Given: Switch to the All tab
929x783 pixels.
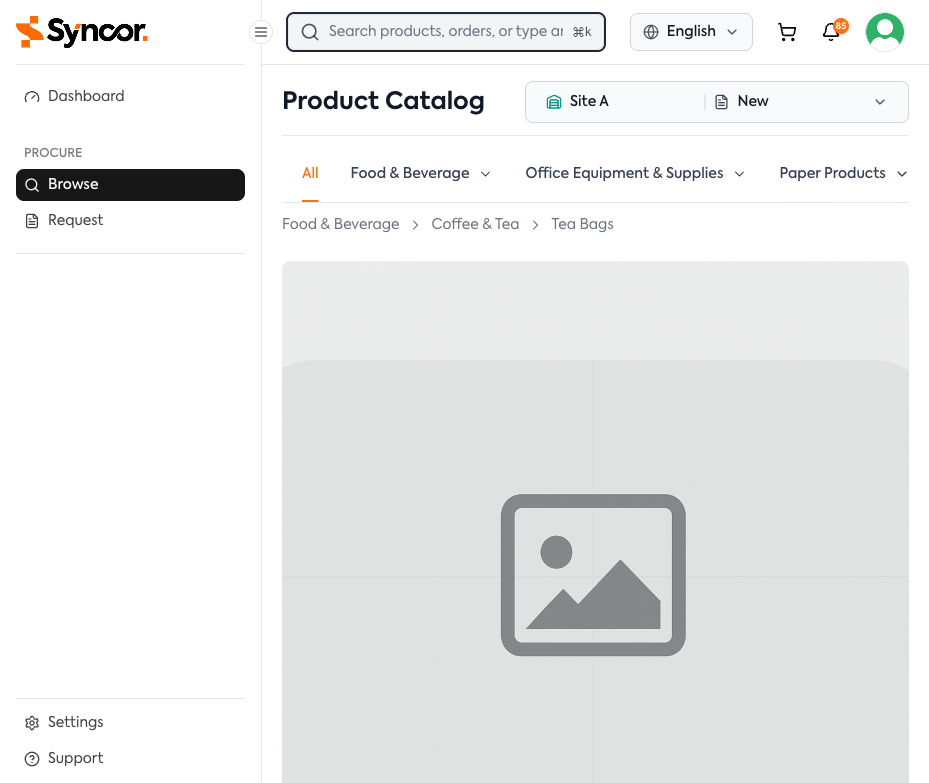Looking at the screenshot, I should click(310, 173).
